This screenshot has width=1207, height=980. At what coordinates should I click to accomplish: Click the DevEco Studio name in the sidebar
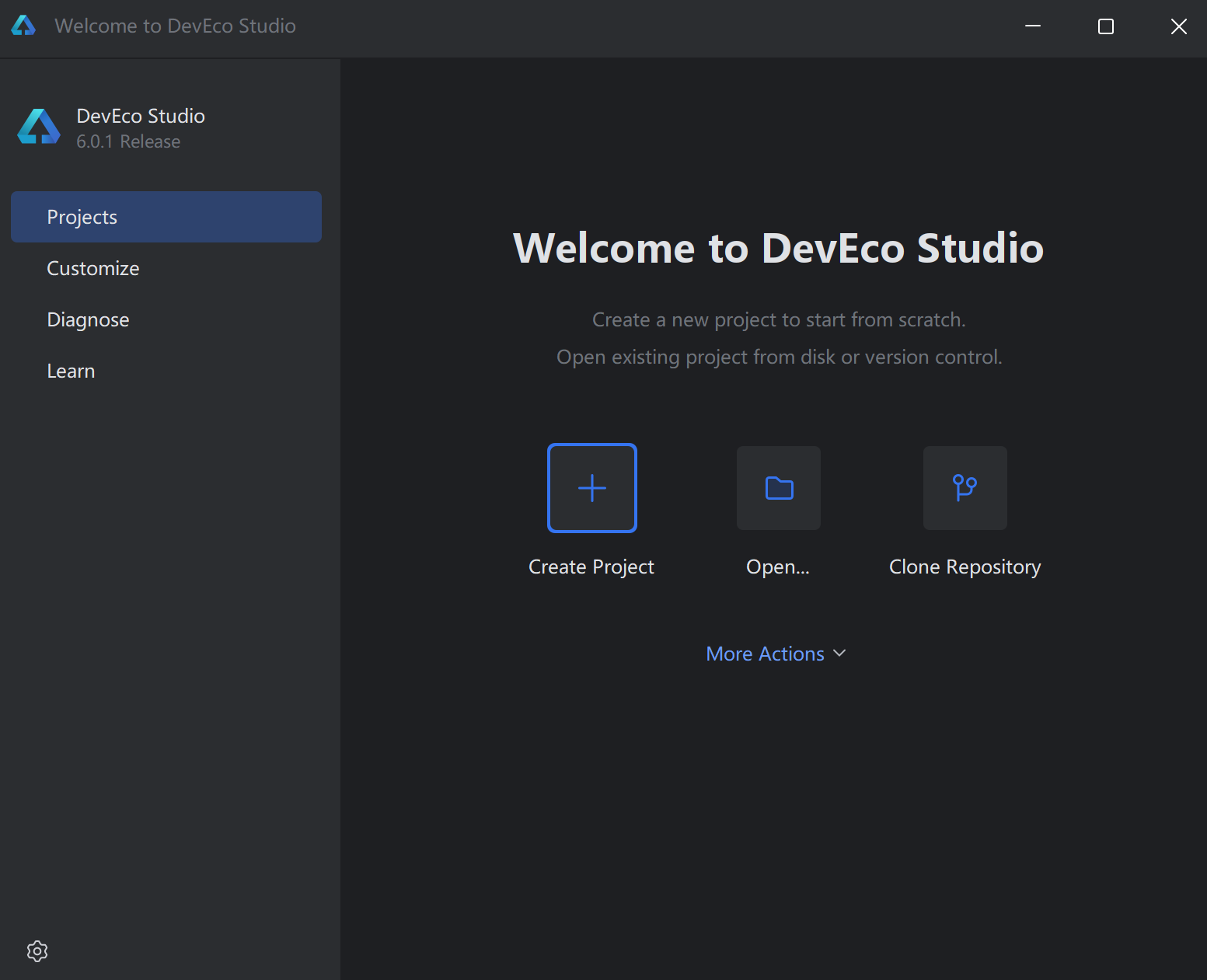(x=141, y=116)
